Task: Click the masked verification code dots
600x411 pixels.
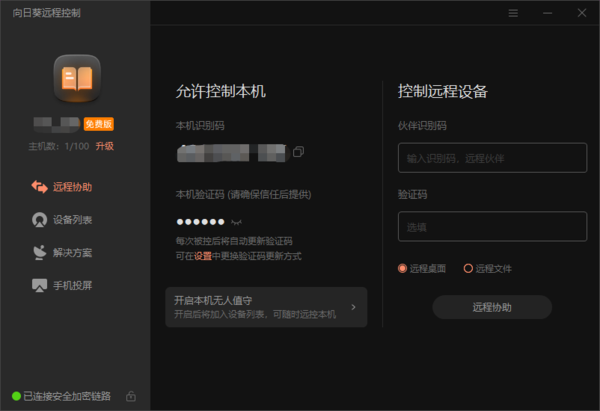Action: click(x=201, y=222)
